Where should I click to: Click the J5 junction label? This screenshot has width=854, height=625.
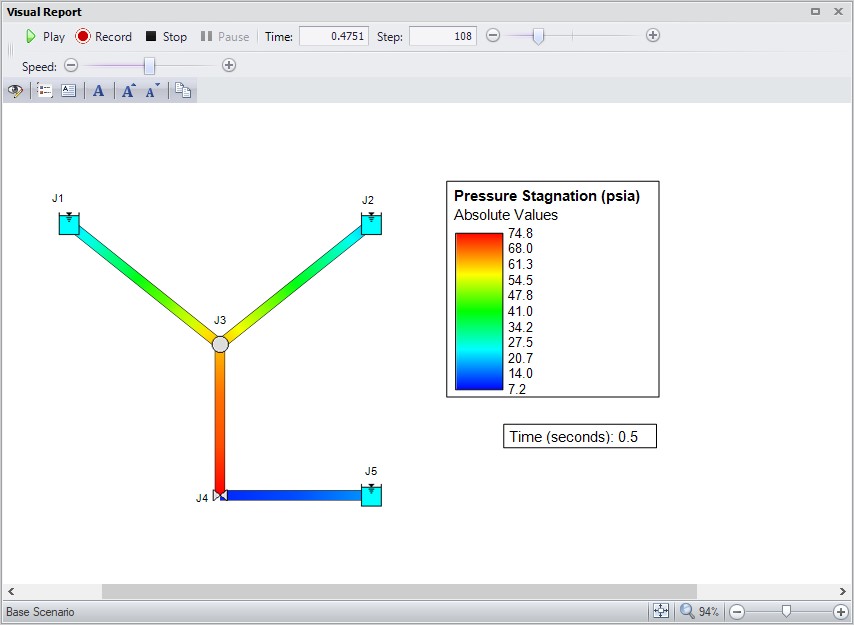point(371,471)
